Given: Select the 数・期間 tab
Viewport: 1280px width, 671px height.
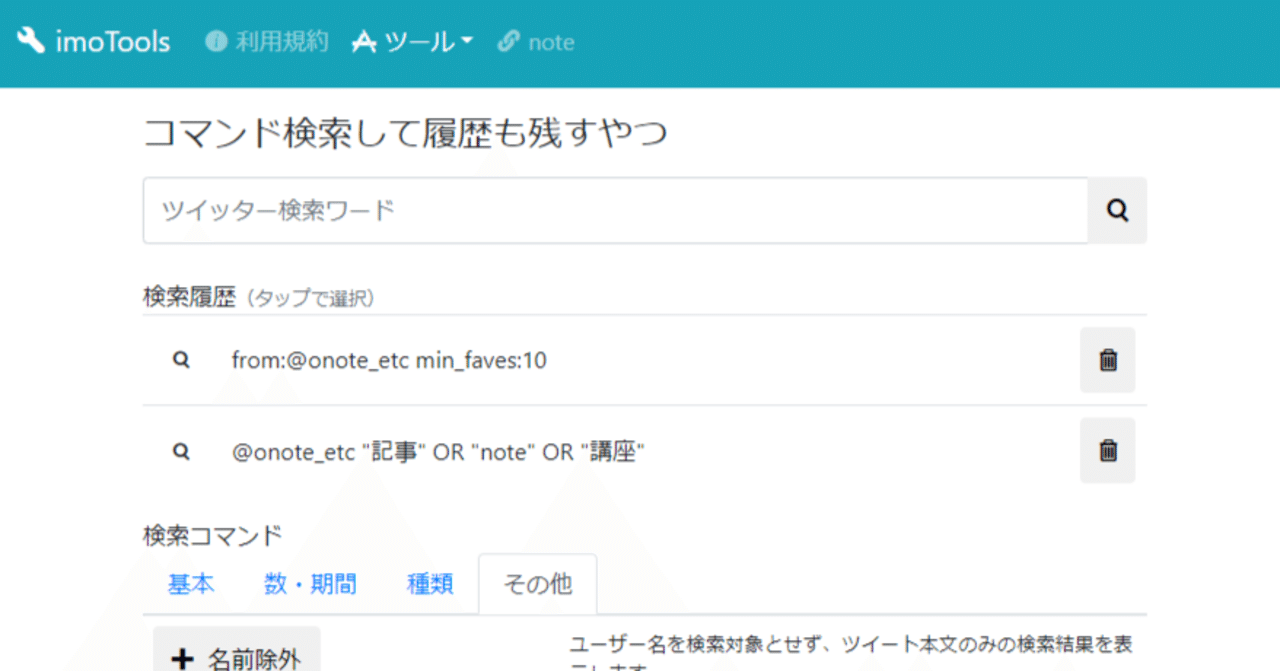Looking at the screenshot, I should (x=310, y=584).
